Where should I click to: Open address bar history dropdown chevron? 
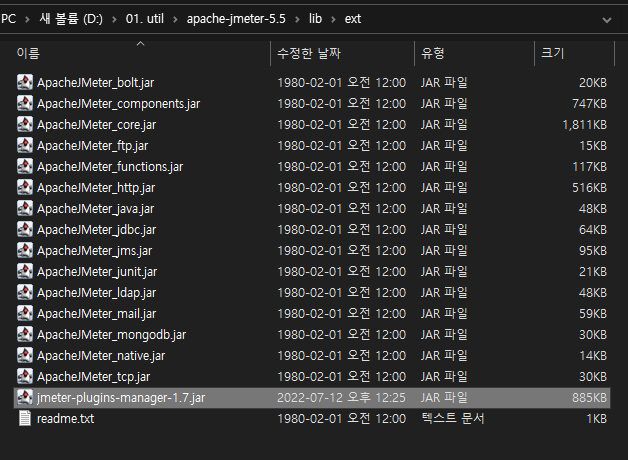[607, 20]
